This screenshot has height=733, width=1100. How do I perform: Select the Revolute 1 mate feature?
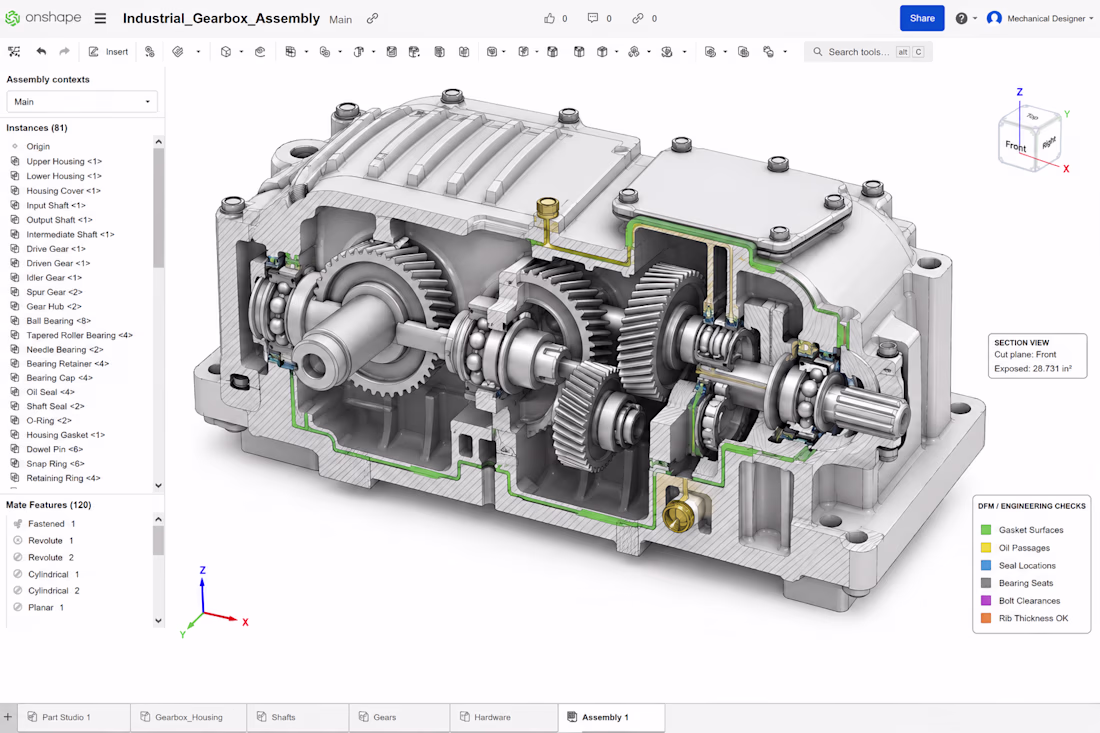[51, 540]
